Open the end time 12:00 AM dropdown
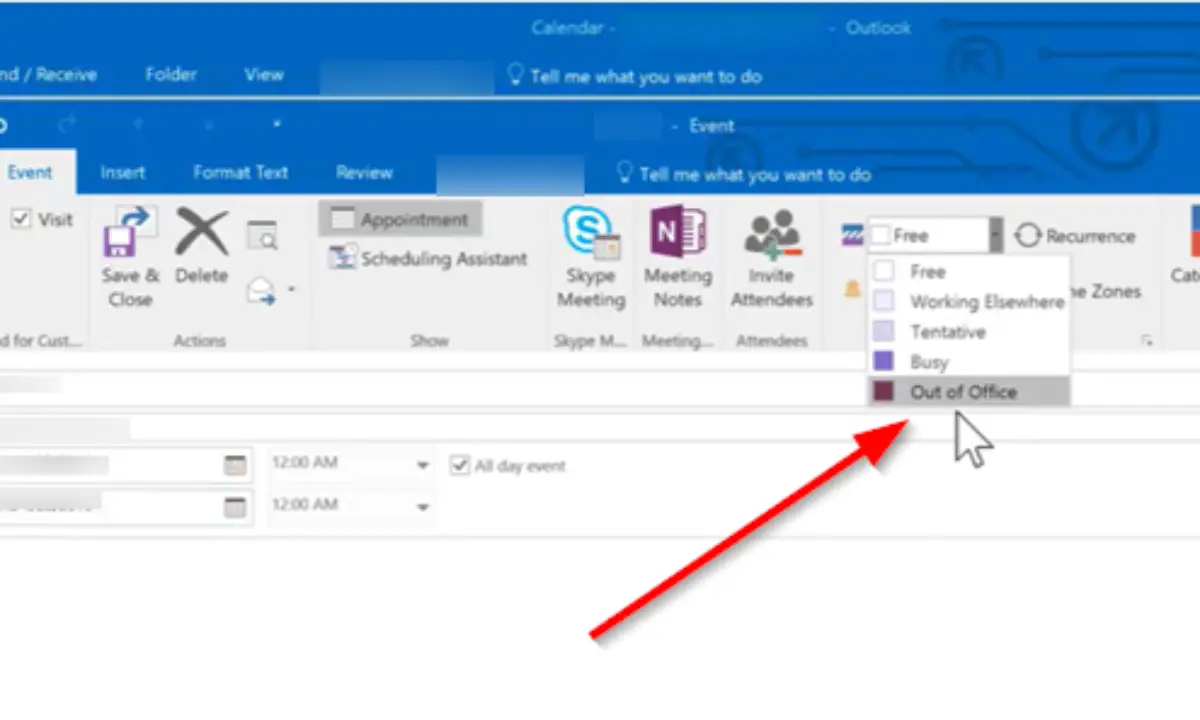This screenshot has width=1200, height=720. 423,508
